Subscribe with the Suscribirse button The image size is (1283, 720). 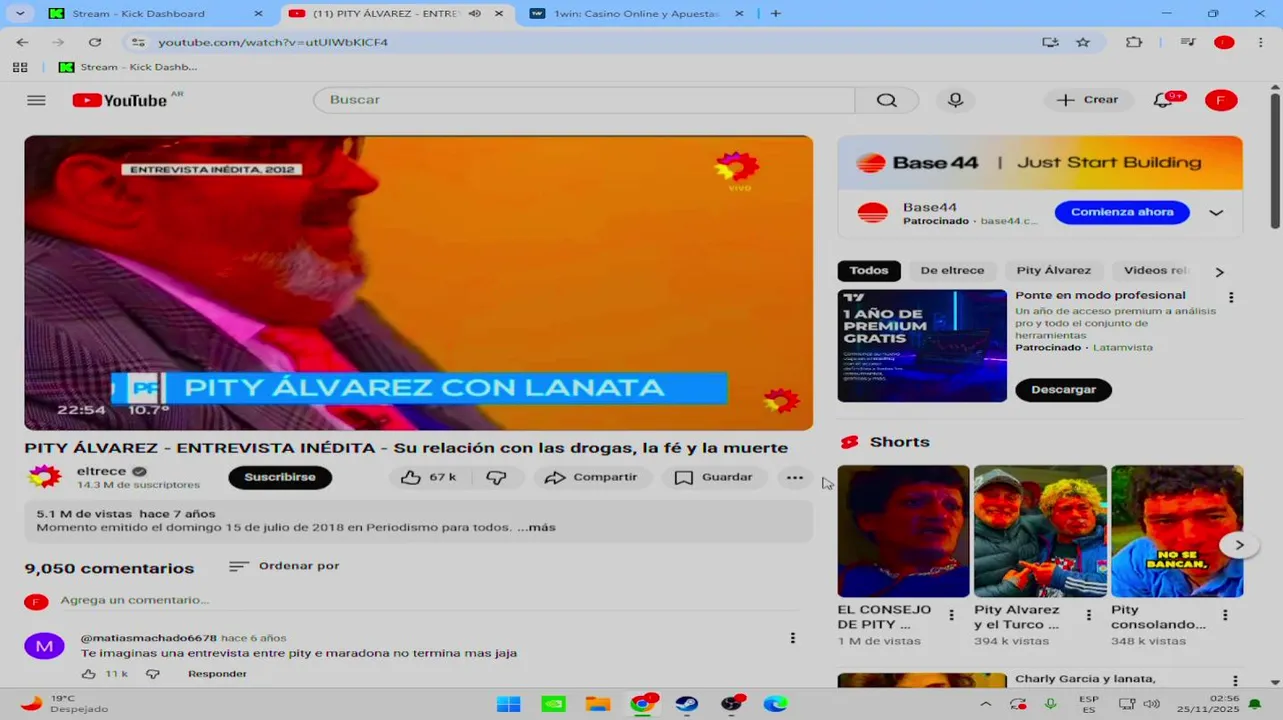coord(280,478)
